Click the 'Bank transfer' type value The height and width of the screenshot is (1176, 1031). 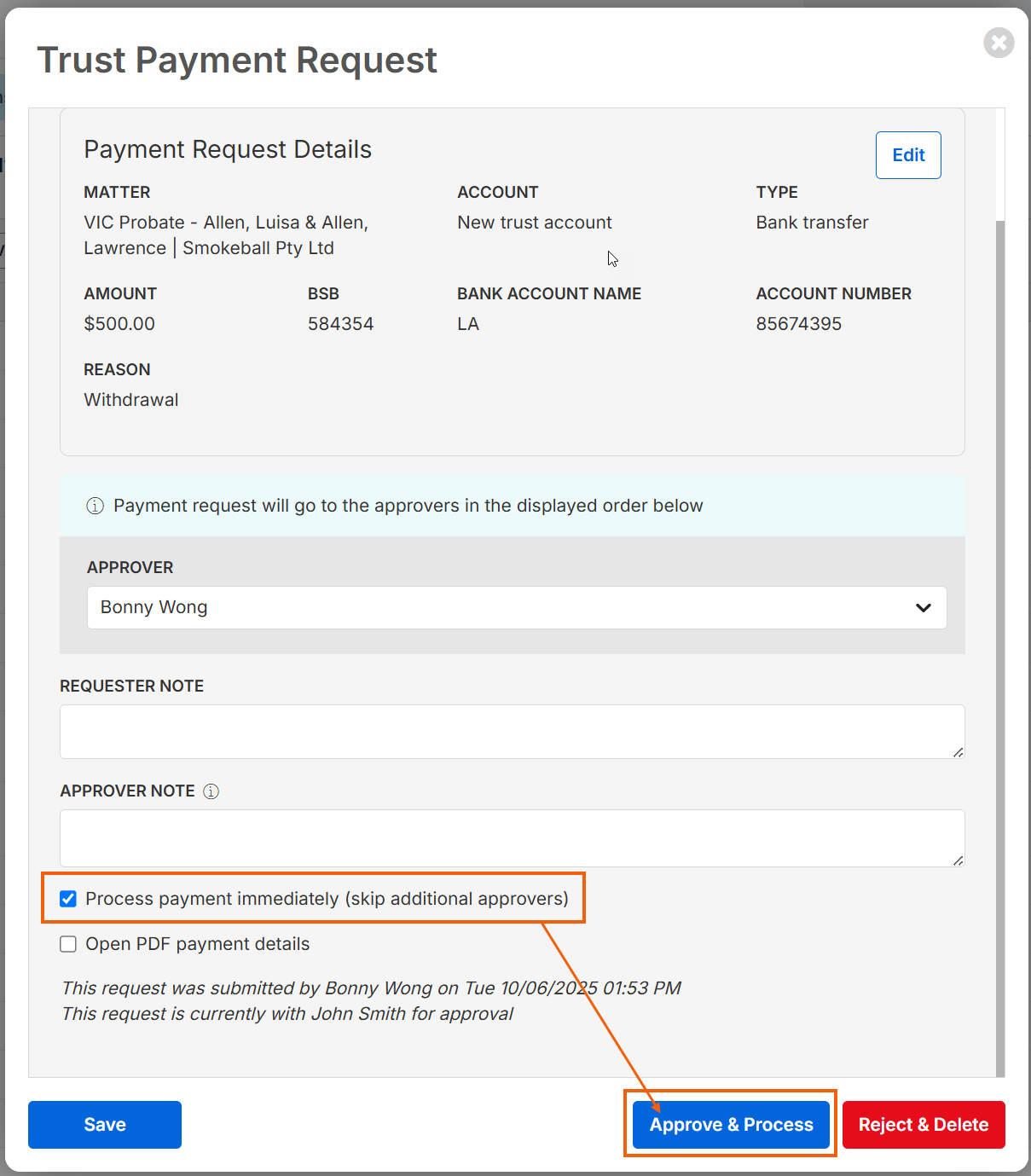(x=812, y=223)
